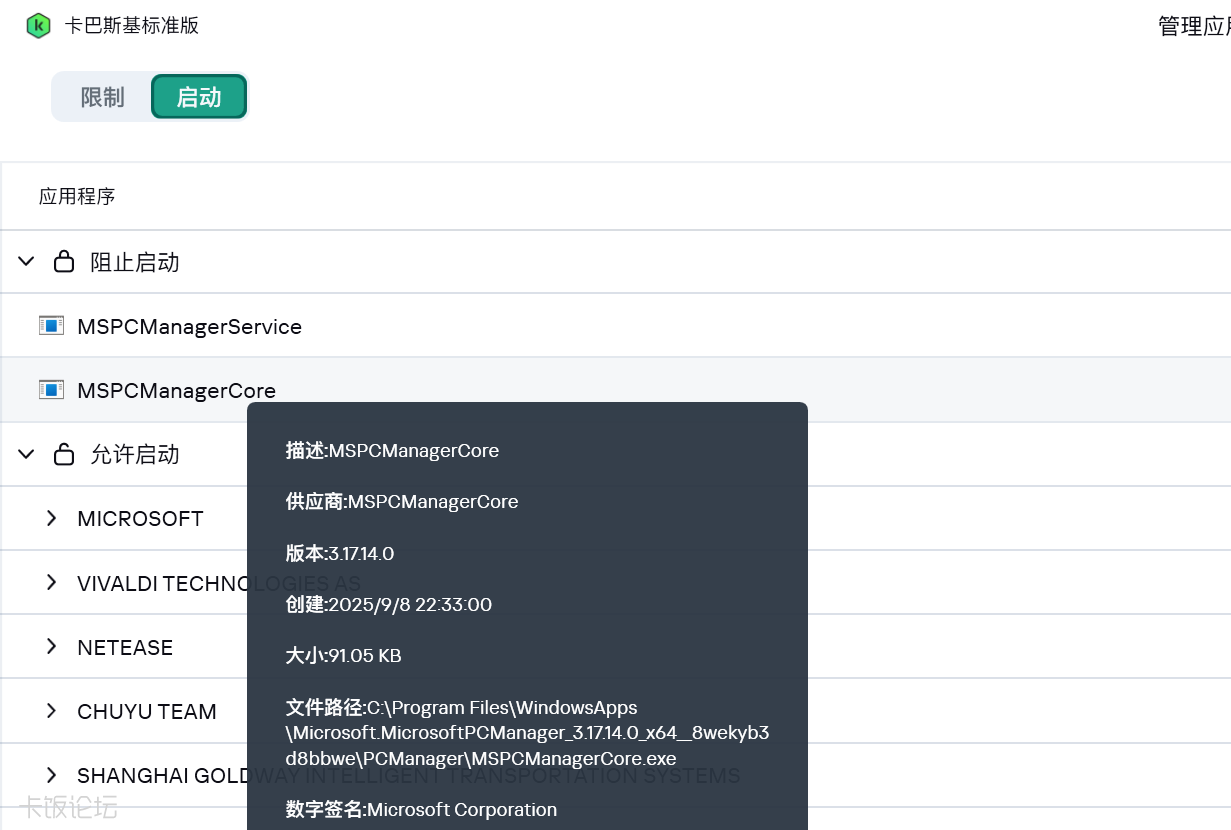Click the Microsoft Corporation digital signature line
This screenshot has height=830, width=1231.
[421, 809]
